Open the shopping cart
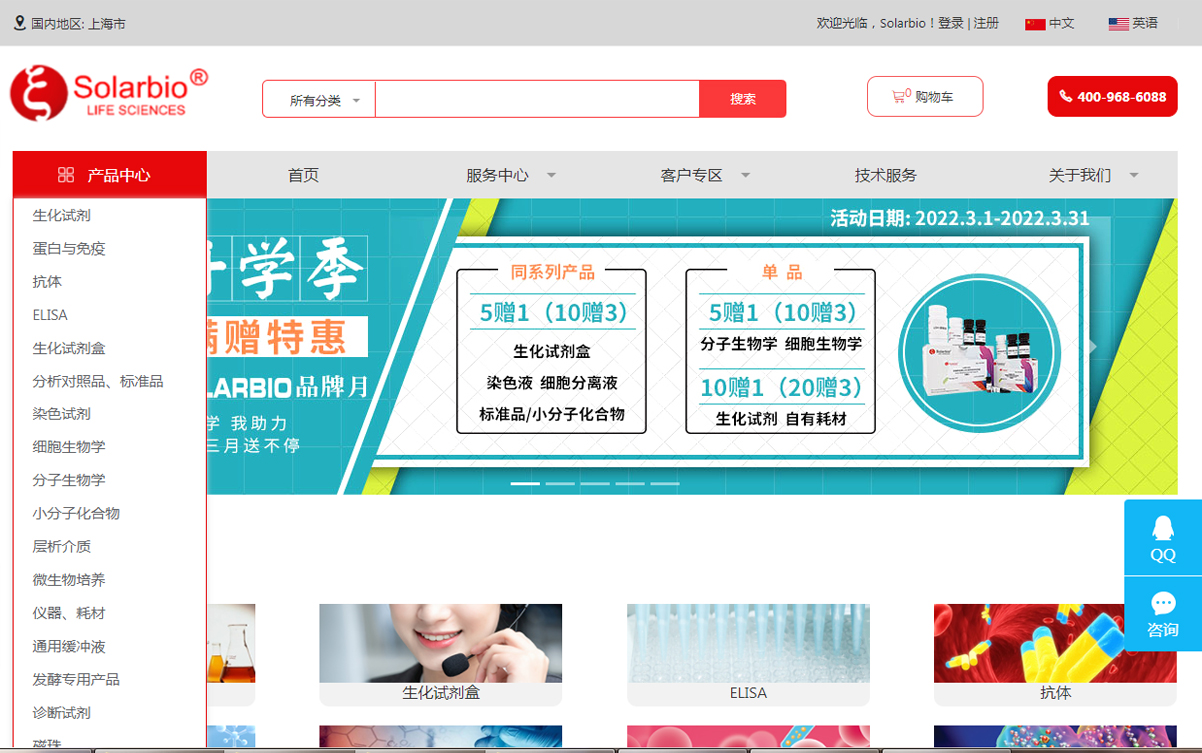Image resolution: width=1202 pixels, height=753 pixels. (x=924, y=97)
